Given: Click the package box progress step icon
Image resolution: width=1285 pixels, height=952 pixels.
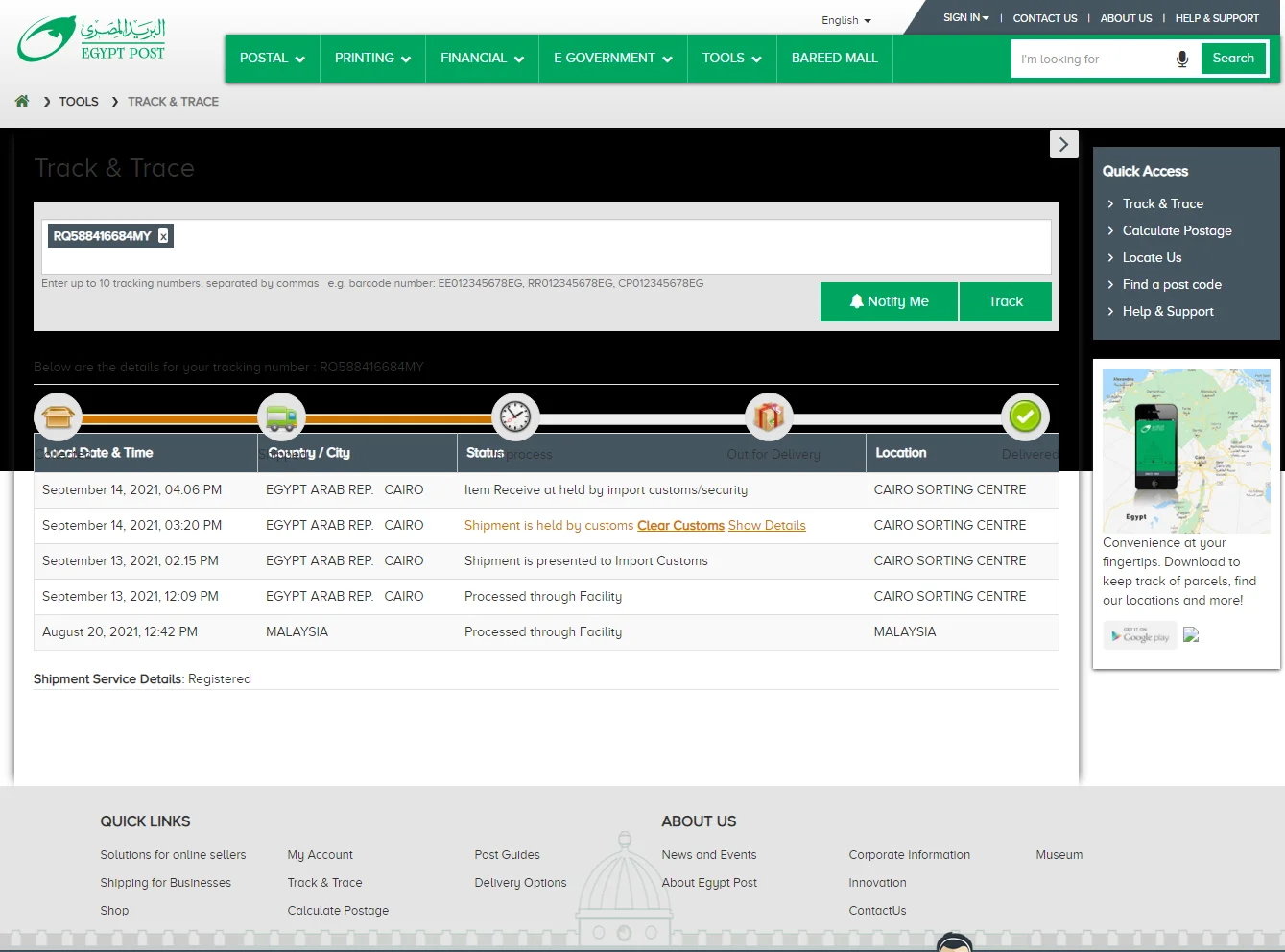Looking at the screenshot, I should [59, 417].
